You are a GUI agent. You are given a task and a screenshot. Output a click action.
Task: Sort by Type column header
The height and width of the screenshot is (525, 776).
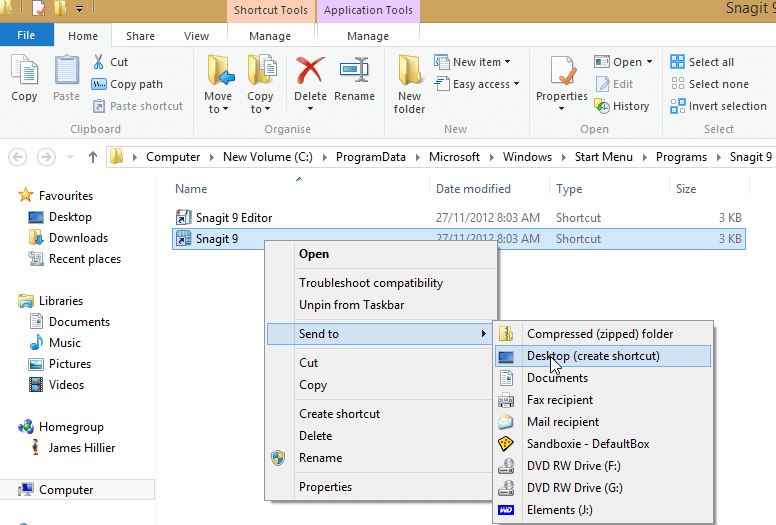click(569, 189)
